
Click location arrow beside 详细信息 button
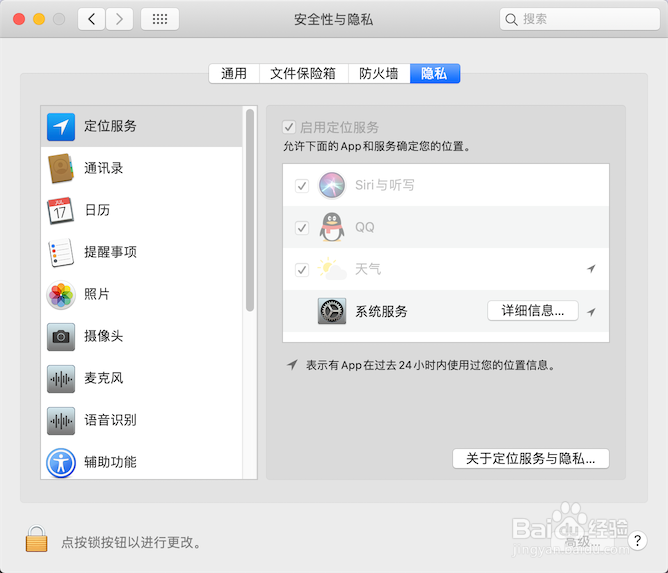pos(591,312)
